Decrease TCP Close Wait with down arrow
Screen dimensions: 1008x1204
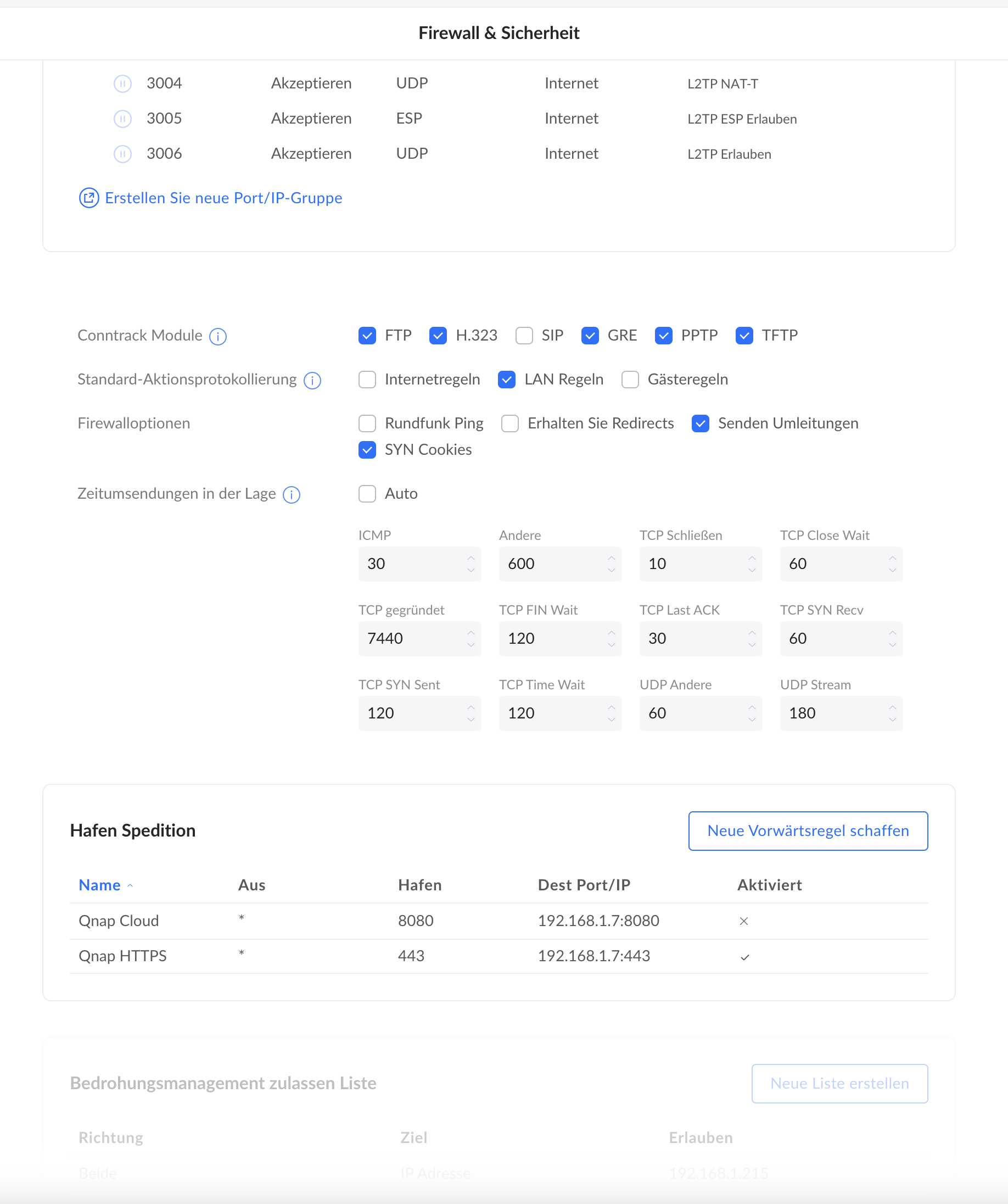click(892, 571)
